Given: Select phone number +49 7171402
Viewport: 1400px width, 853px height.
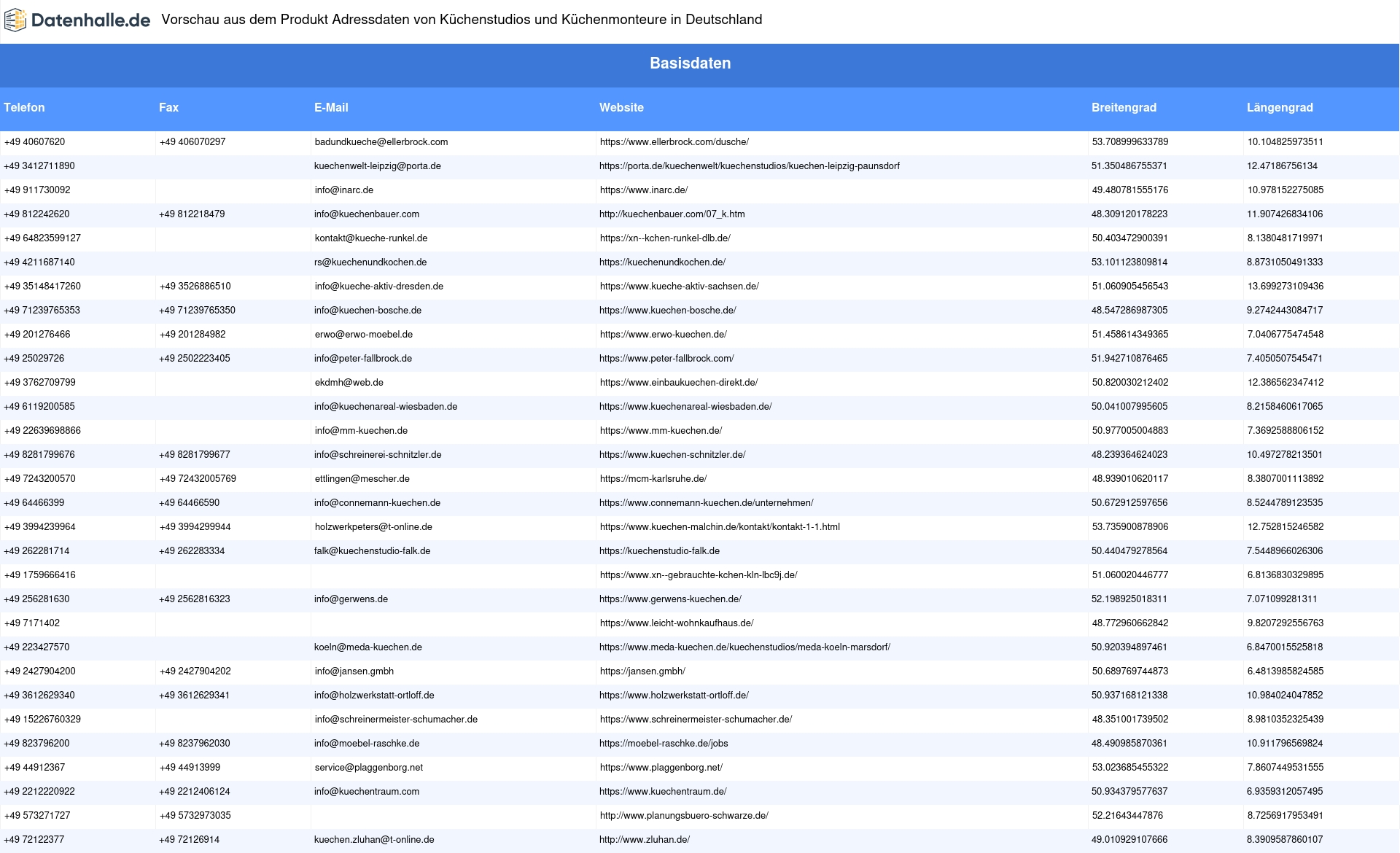Looking at the screenshot, I should coord(32,623).
